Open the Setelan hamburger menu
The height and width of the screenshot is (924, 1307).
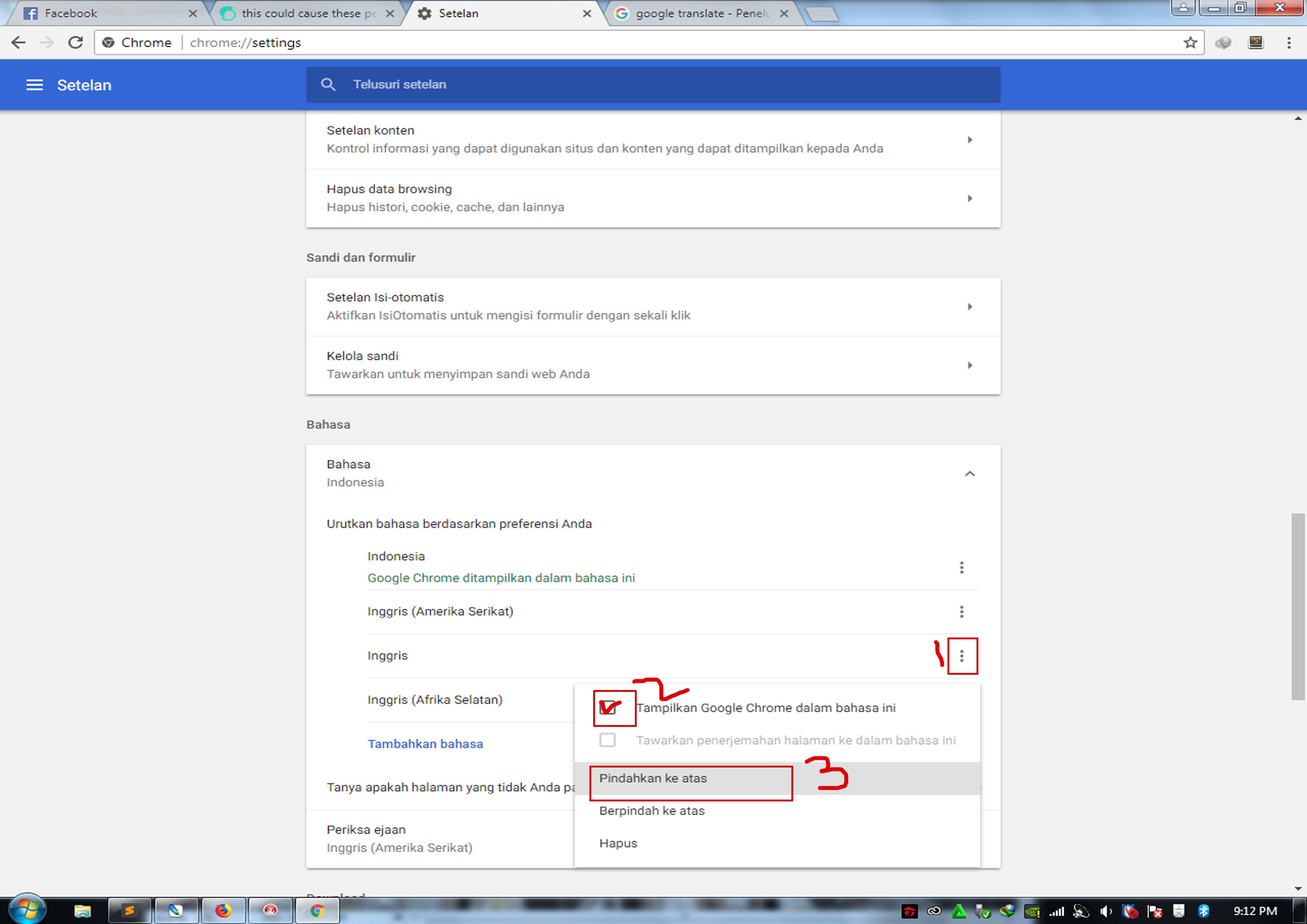coord(34,85)
